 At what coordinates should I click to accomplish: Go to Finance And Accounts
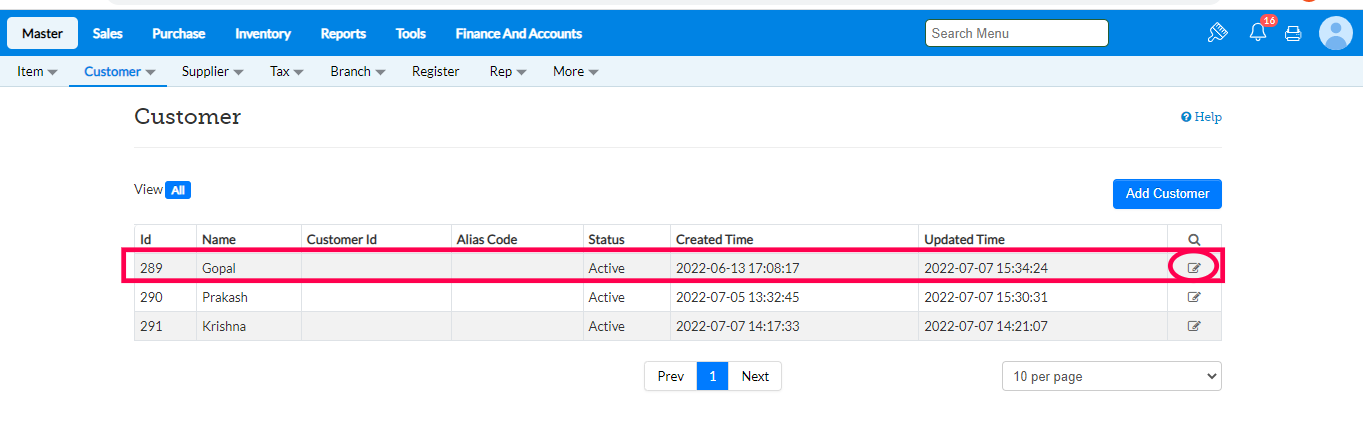pyautogui.click(x=518, y=33)
